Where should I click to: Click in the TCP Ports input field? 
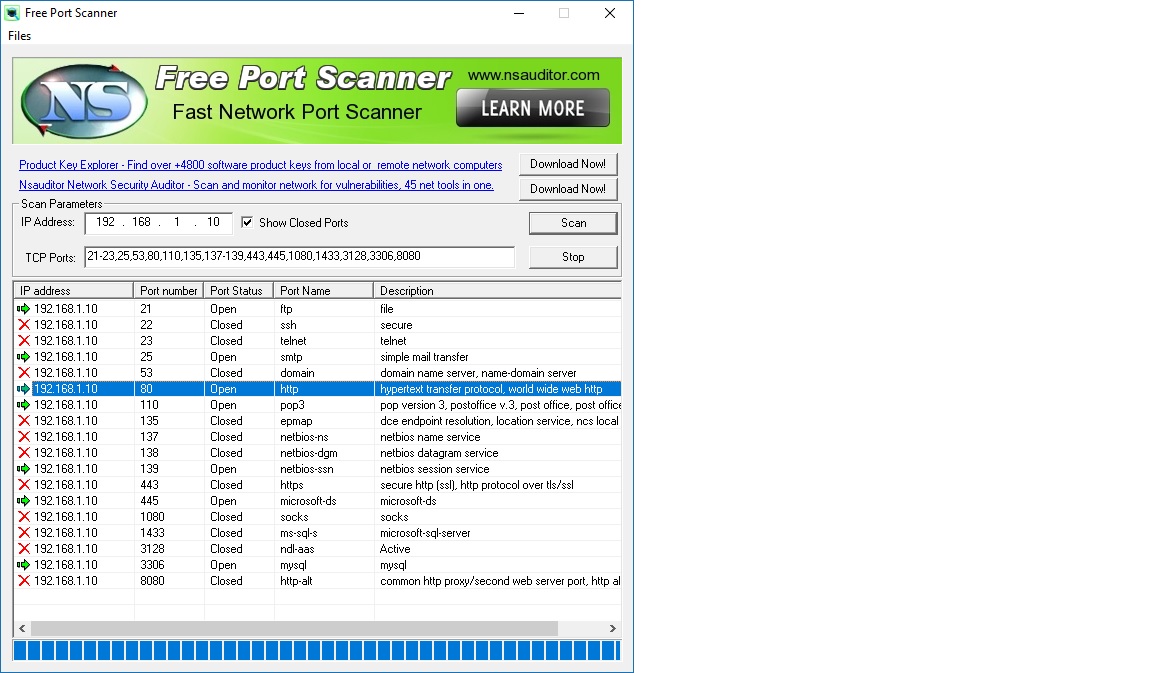299,257
